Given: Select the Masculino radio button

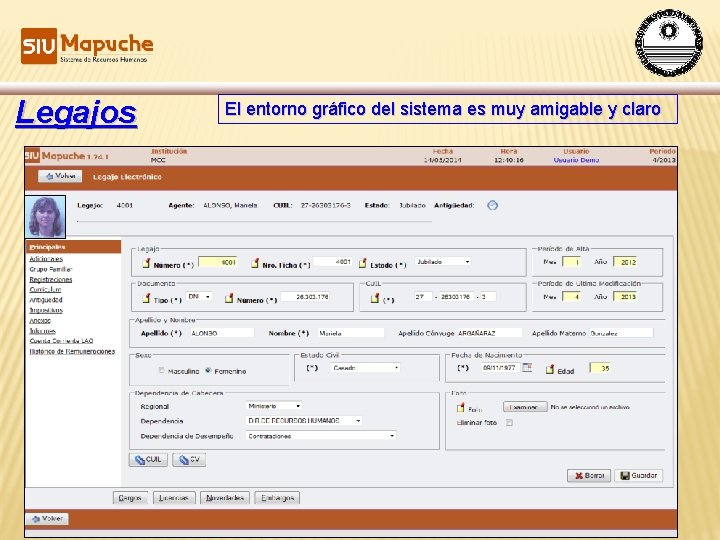Looking at the screenshot, I should [161, 370].
